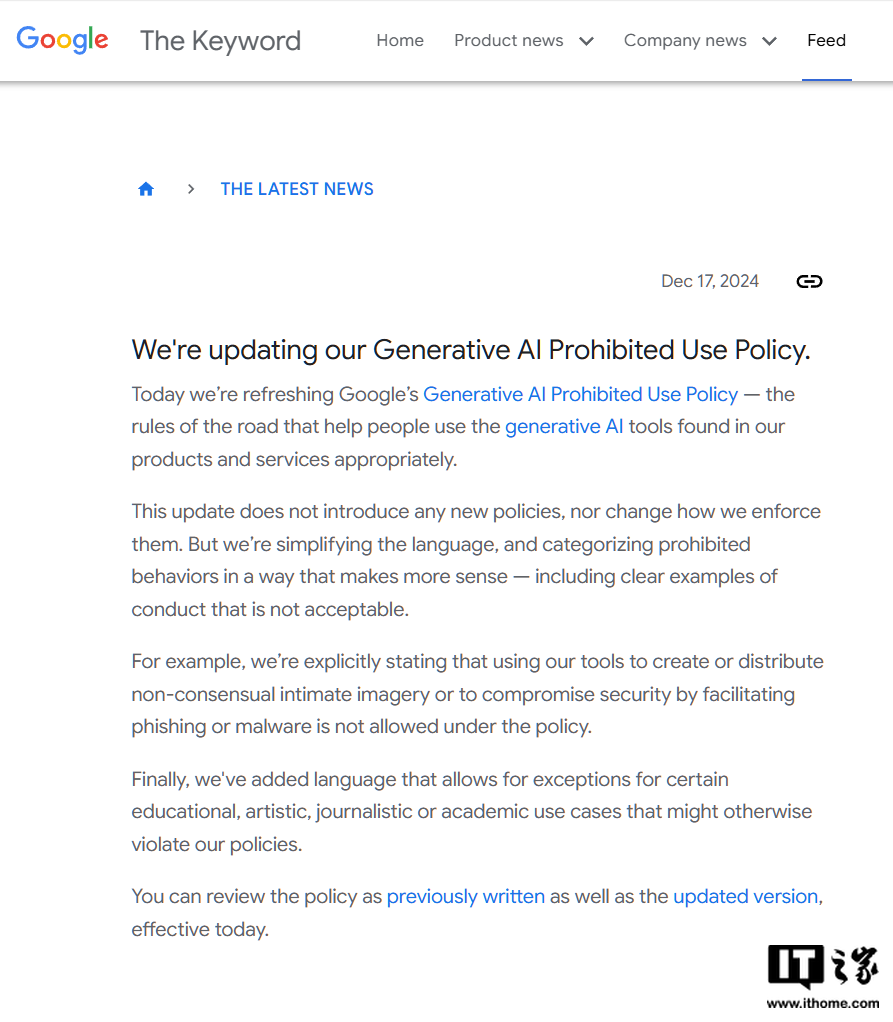Open the "previously written" policy link
The image size is (893, 1022).
[x=466, y=897]
